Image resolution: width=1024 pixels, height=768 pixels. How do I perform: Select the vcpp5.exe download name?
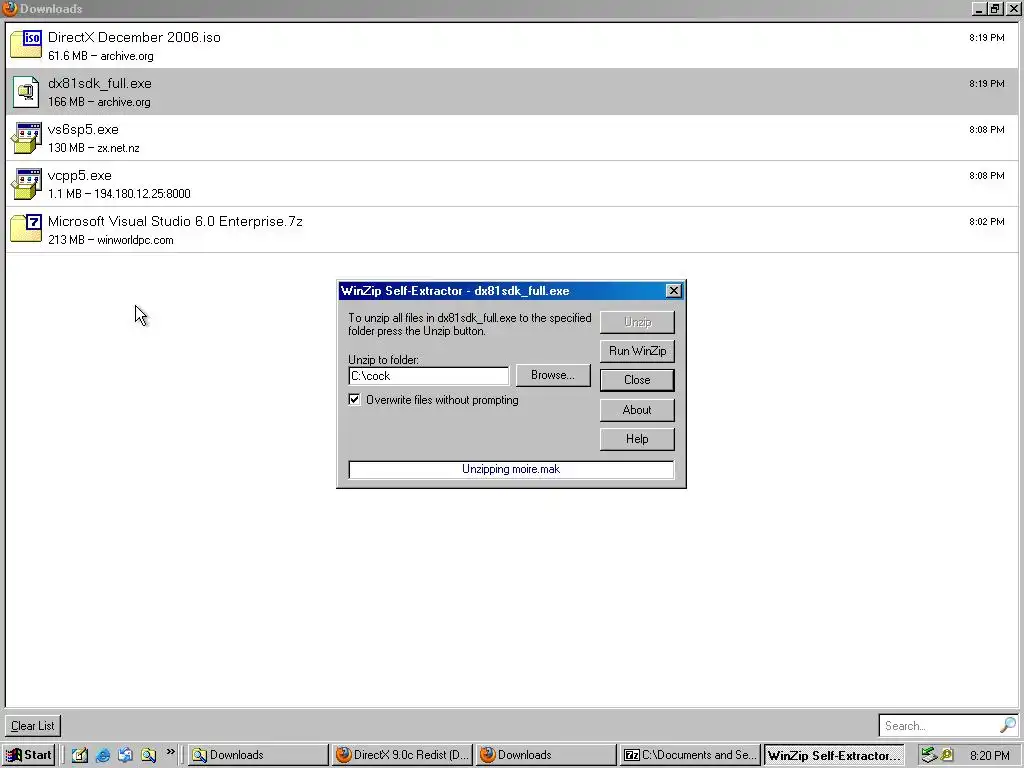(x=80, y=176)
